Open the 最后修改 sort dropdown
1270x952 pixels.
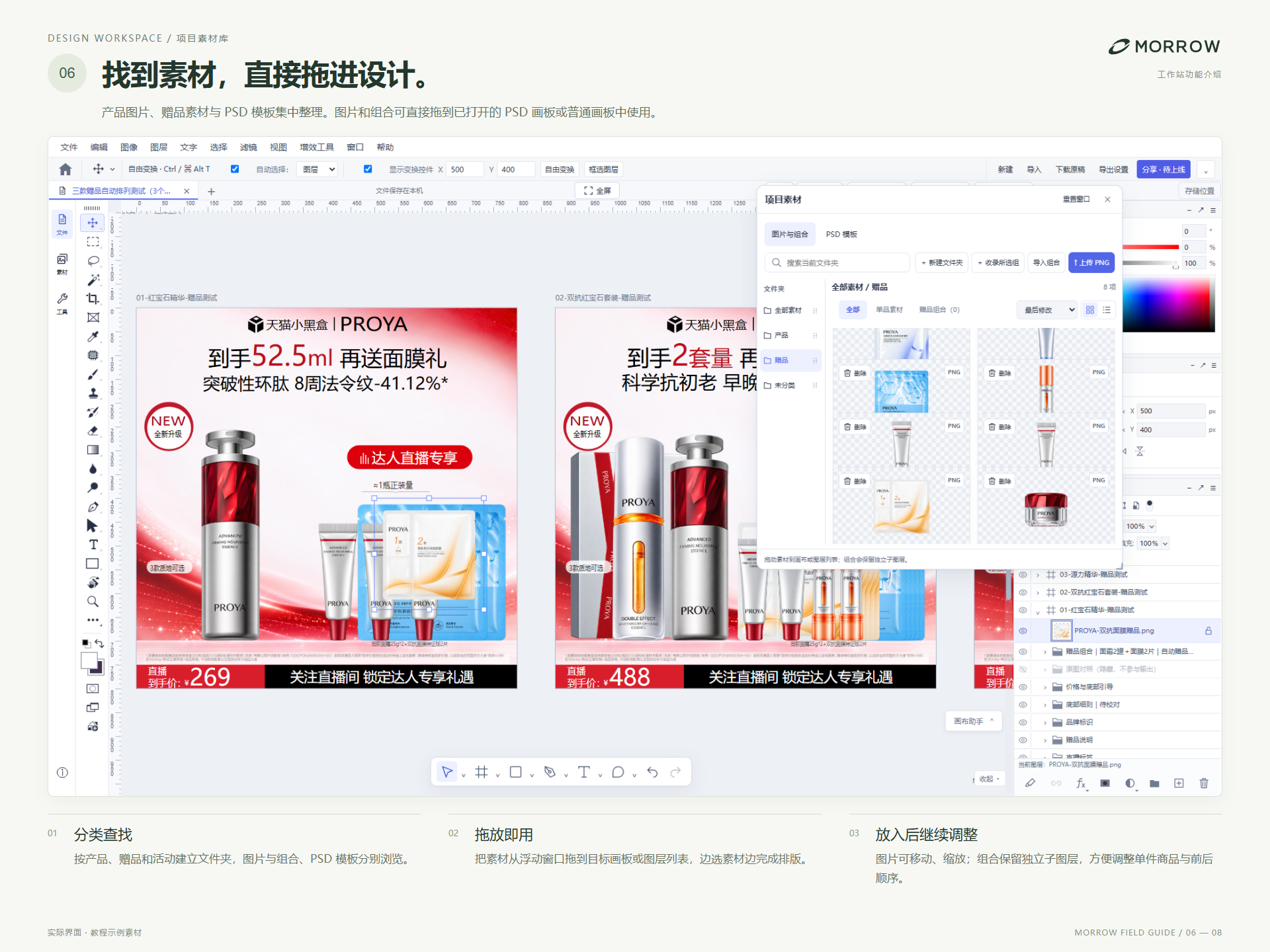coord(1046,309)
